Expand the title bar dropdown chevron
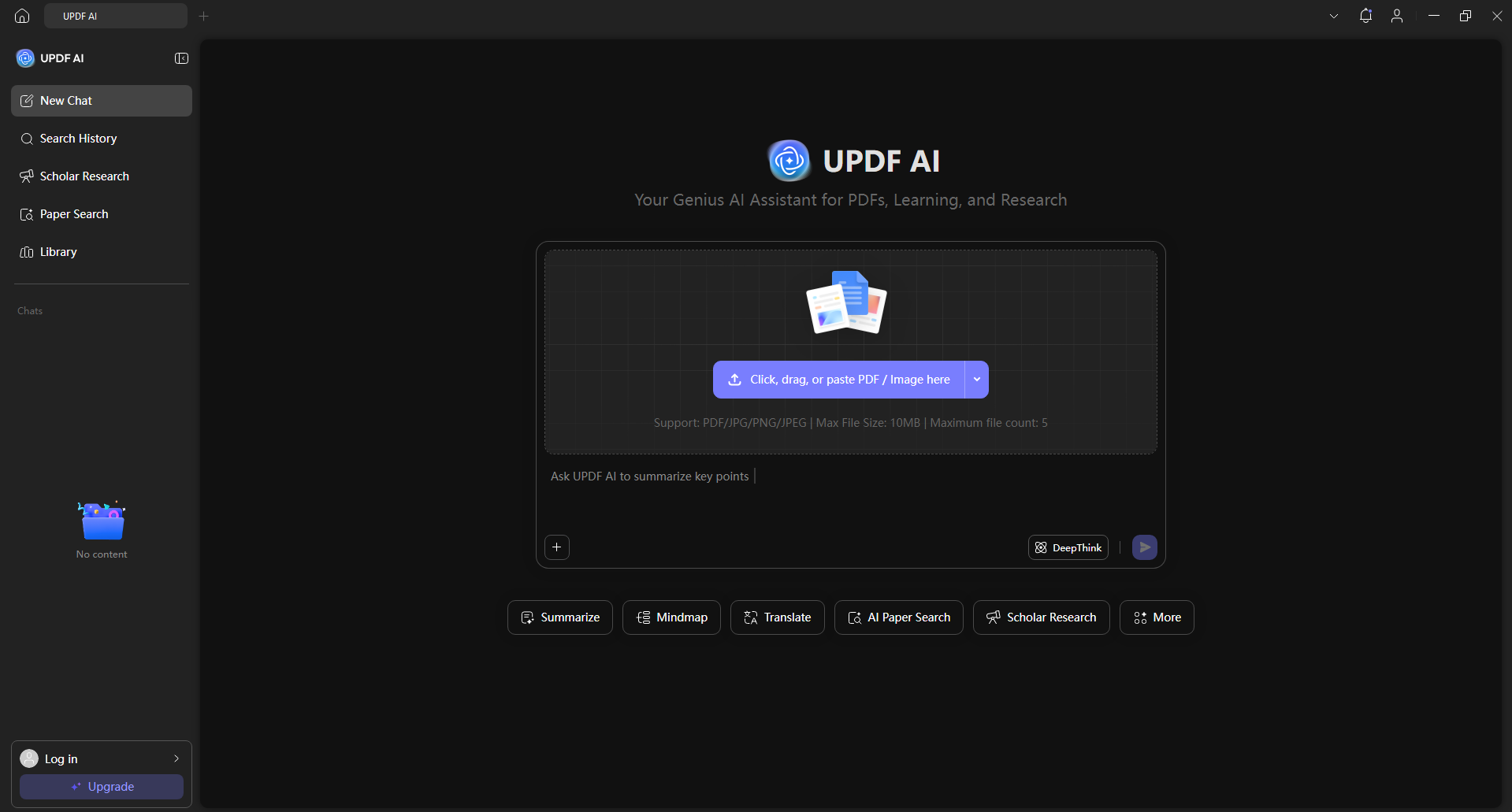1512x812 pixels. coord(1334,16)
